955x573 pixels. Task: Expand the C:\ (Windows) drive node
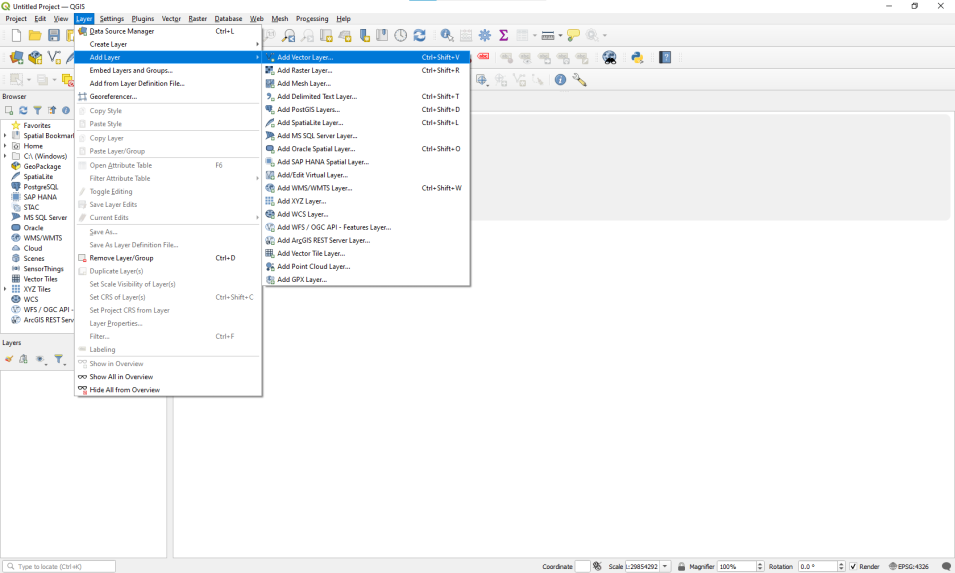point(5,156)
